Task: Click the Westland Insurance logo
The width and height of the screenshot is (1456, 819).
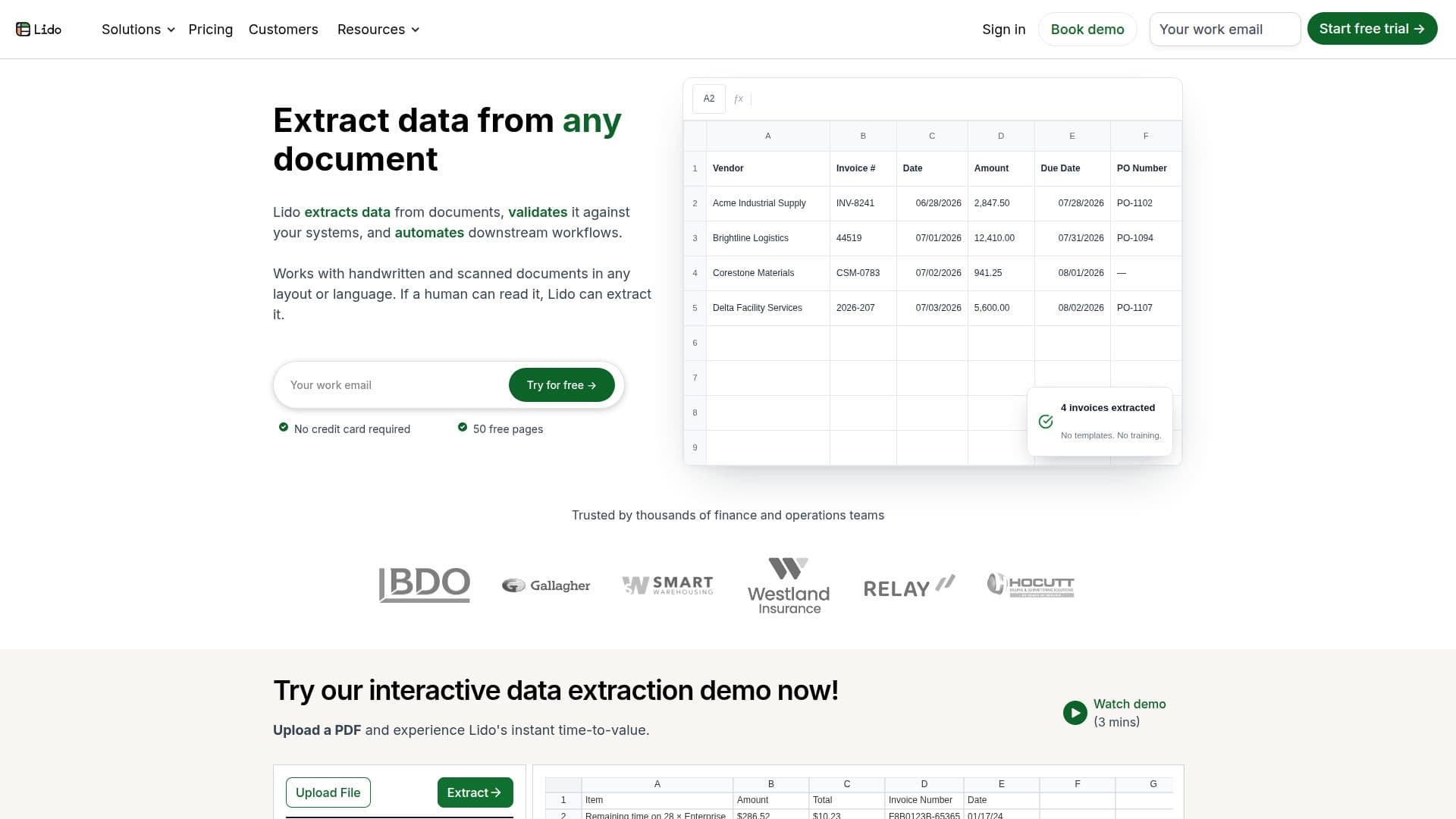Action: (x=789, y=585)
